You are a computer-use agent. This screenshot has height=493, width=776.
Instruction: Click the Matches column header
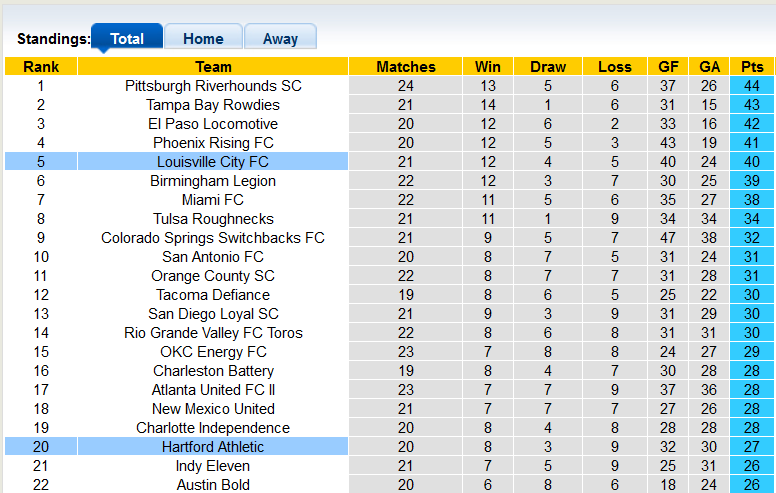[406, 67]
